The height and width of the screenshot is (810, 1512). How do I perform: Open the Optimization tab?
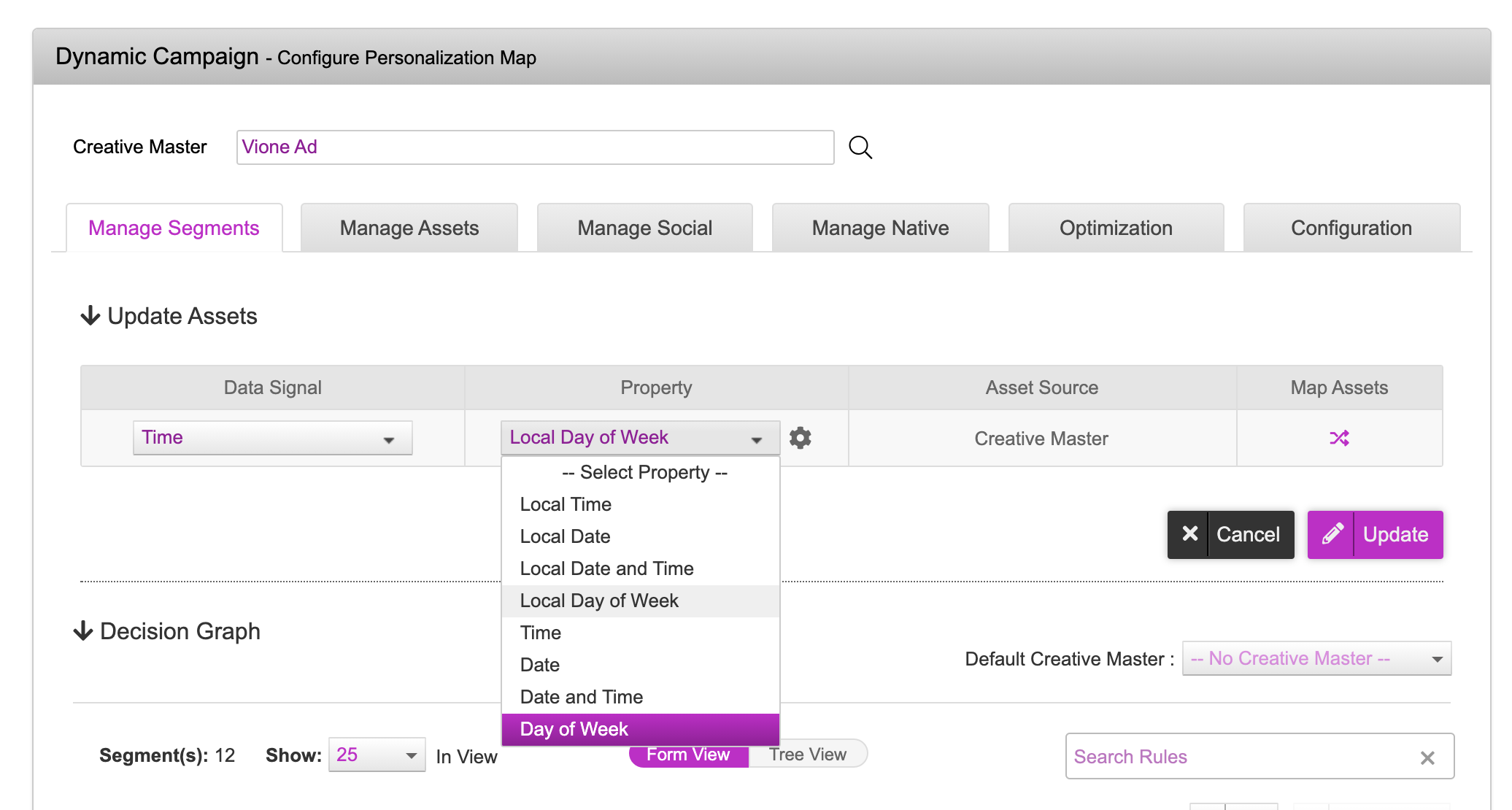click(x=1116, y=228)
